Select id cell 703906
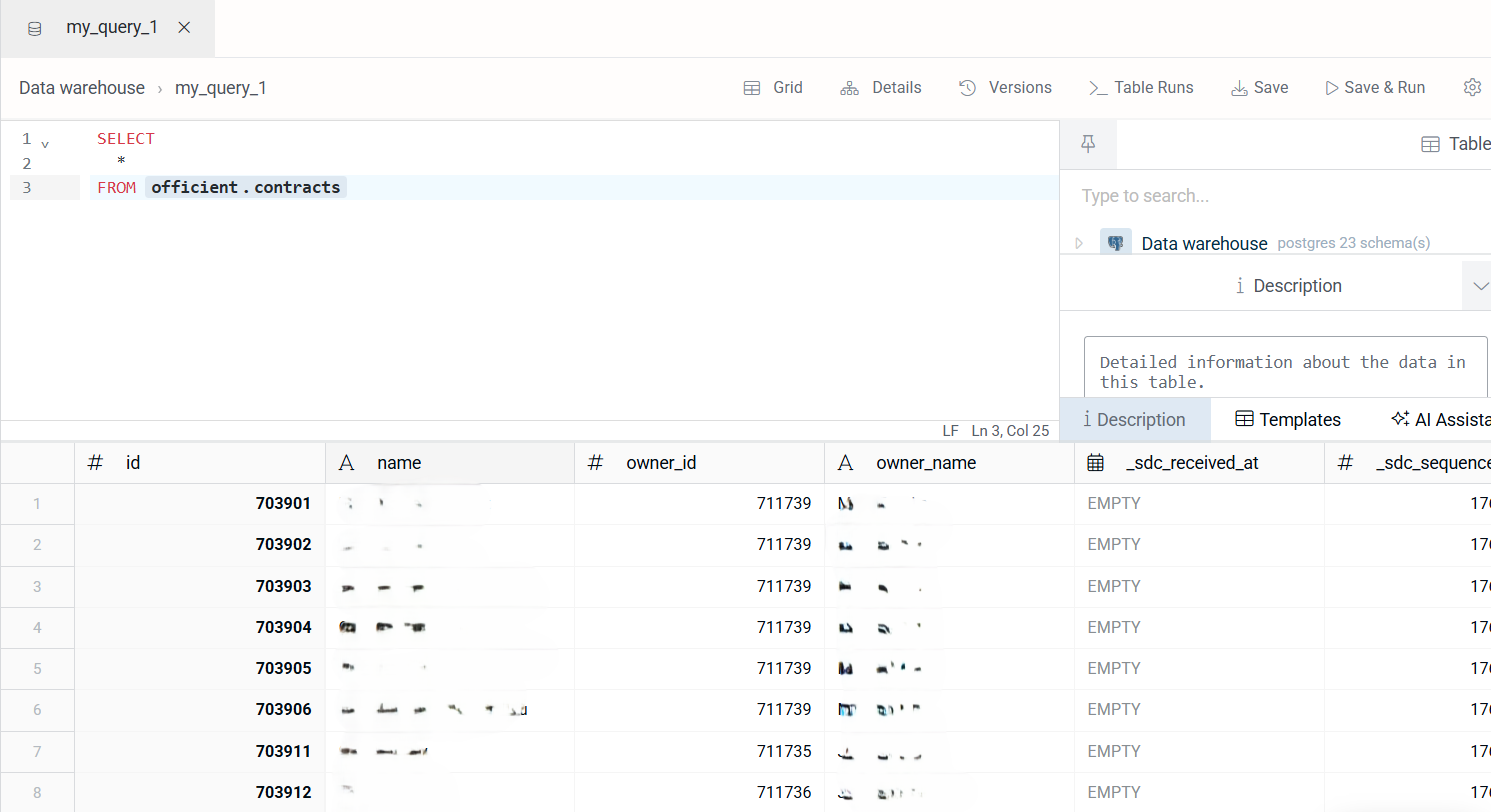1491x812 pixels. tap(200, 710)
